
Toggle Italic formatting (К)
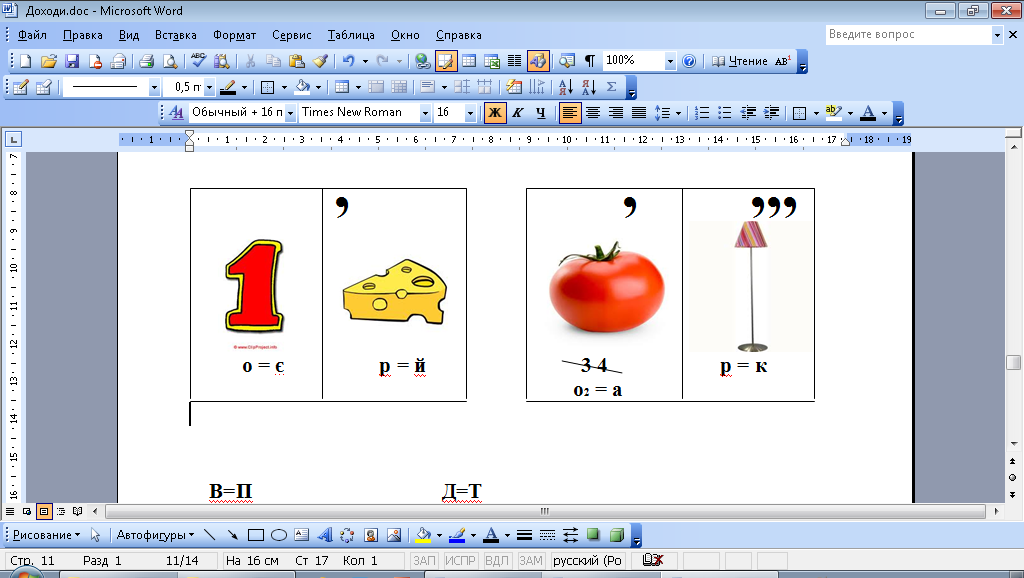[518, 113]
